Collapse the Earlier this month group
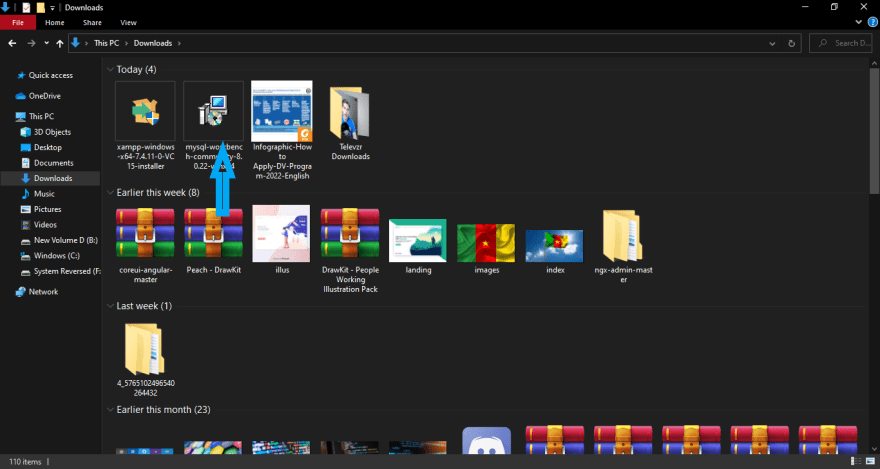The width and height of the screenshot is (880, 469). pos(110,410)
